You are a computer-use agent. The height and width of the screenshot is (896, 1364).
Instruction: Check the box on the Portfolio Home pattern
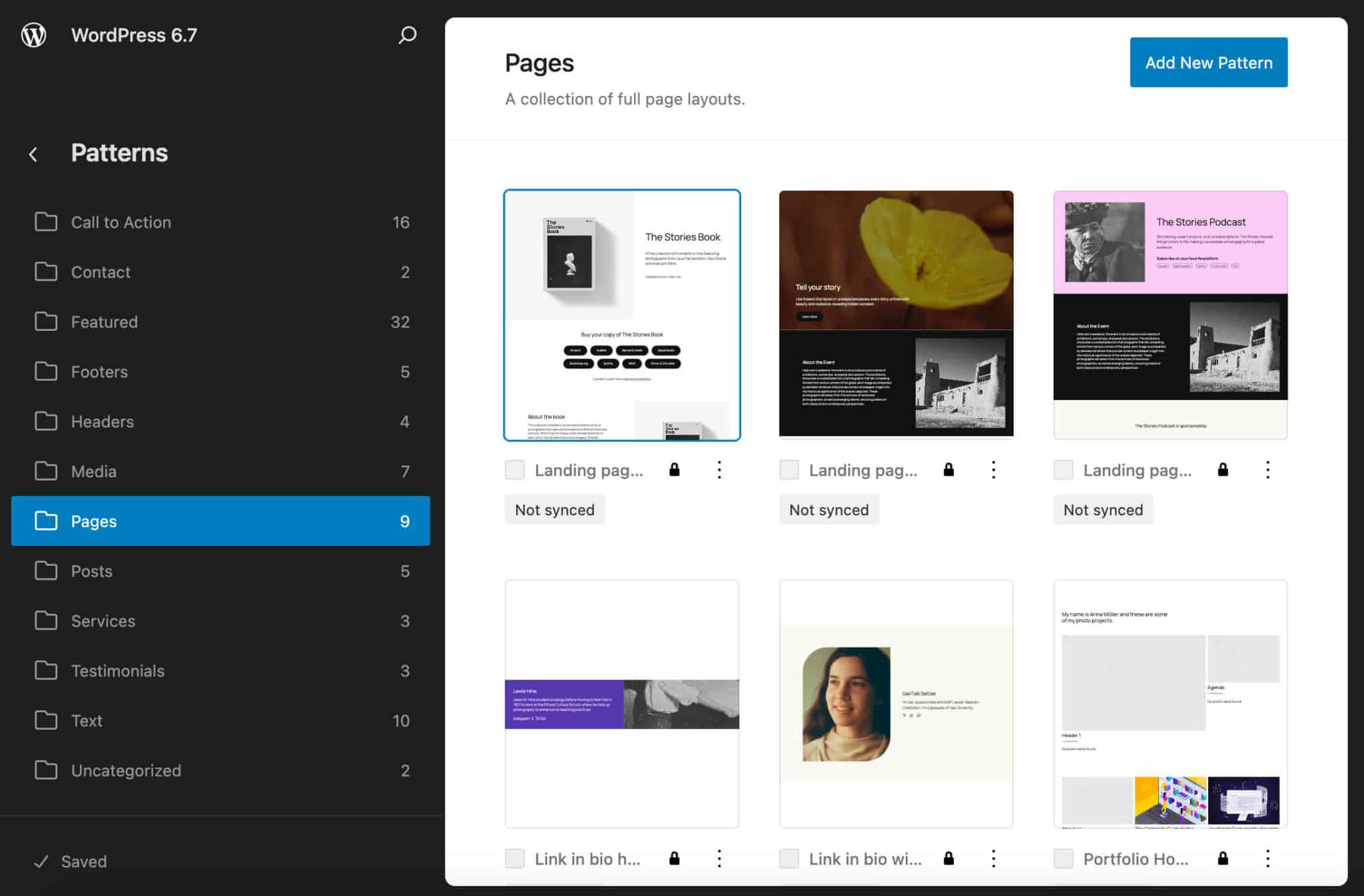(1062, 859)
